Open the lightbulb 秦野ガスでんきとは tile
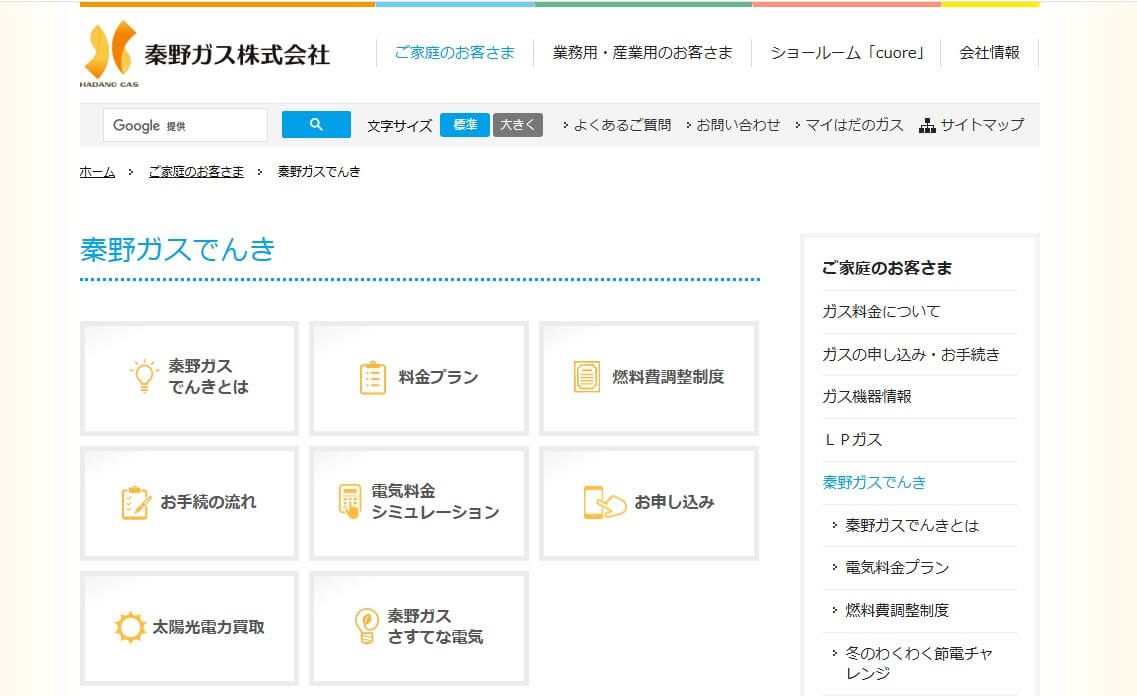This screenshot has height=696, width=1137. pos(189,377)
